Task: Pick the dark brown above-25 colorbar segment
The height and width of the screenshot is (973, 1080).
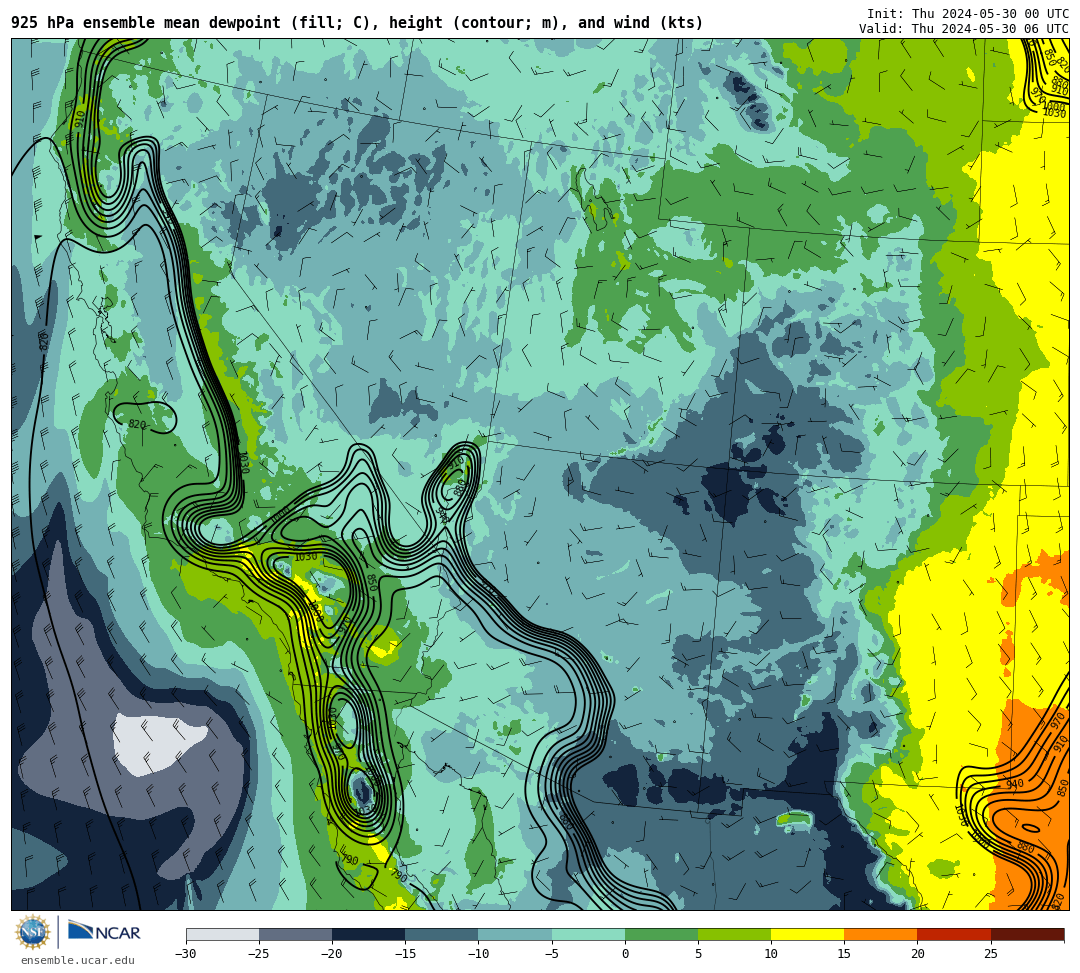Action: (x=1028, y=934)
